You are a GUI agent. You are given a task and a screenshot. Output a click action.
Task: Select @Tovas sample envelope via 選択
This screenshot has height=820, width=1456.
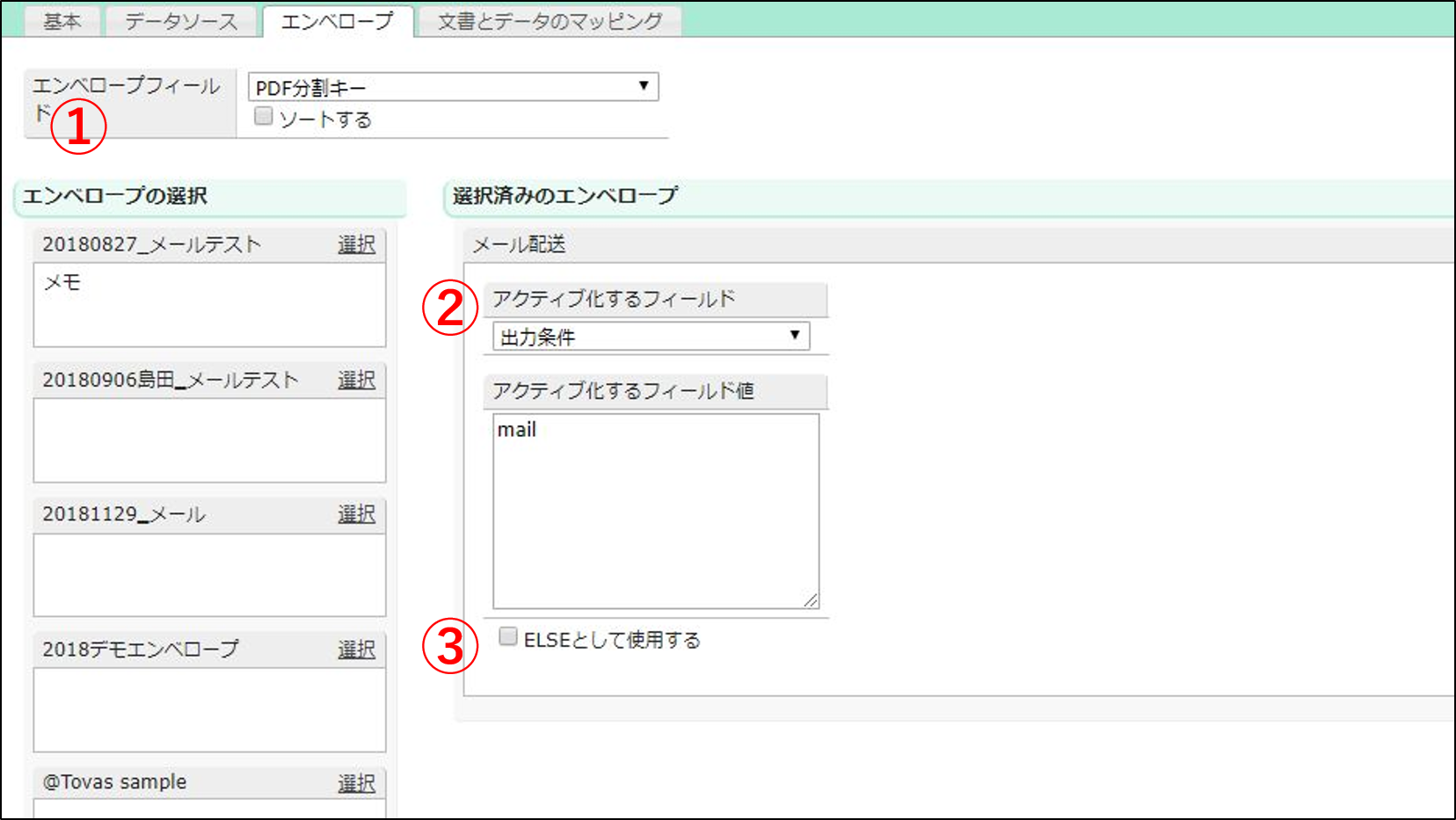tap(356, 783)
